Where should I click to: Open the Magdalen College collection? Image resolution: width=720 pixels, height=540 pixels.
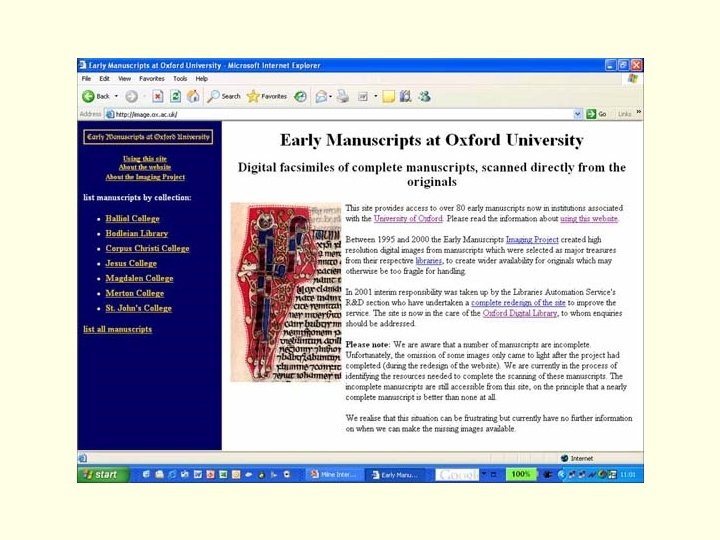point(139,278)
